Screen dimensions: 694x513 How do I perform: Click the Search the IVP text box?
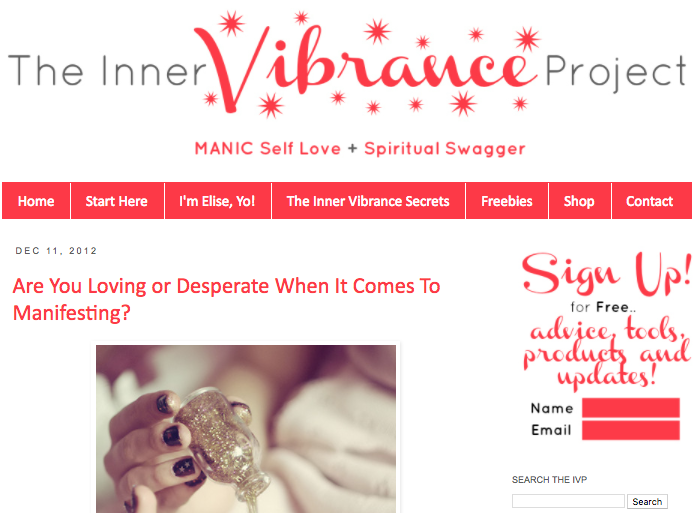point(568,501)
